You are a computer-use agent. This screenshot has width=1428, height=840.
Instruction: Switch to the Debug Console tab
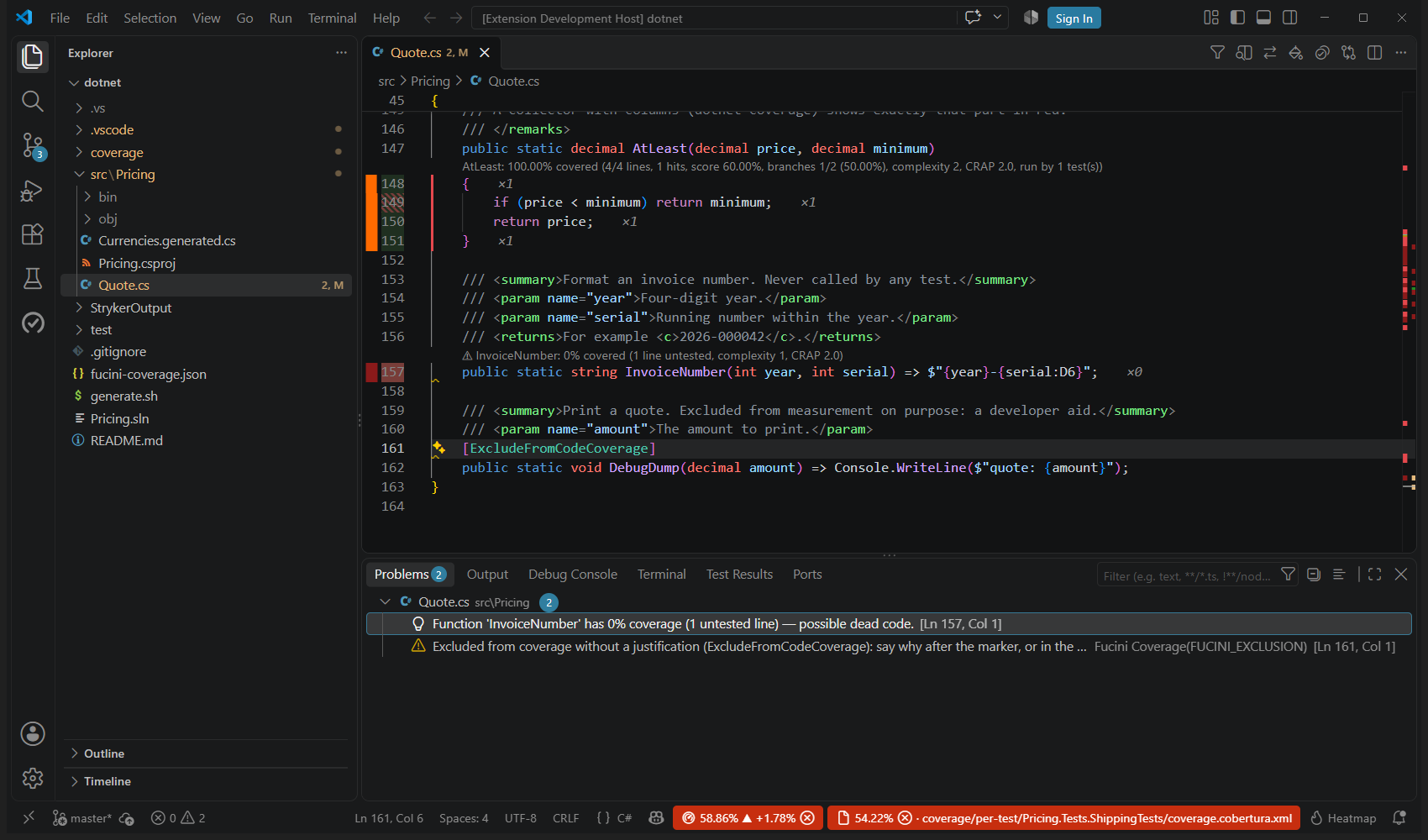tap(573, 575)
